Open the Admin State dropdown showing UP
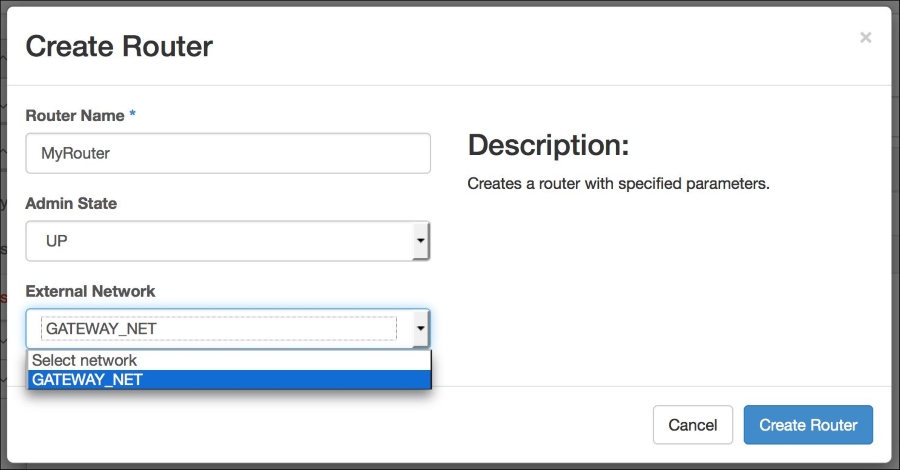Viewport: 900px width, 470px height. pos(228,241)
